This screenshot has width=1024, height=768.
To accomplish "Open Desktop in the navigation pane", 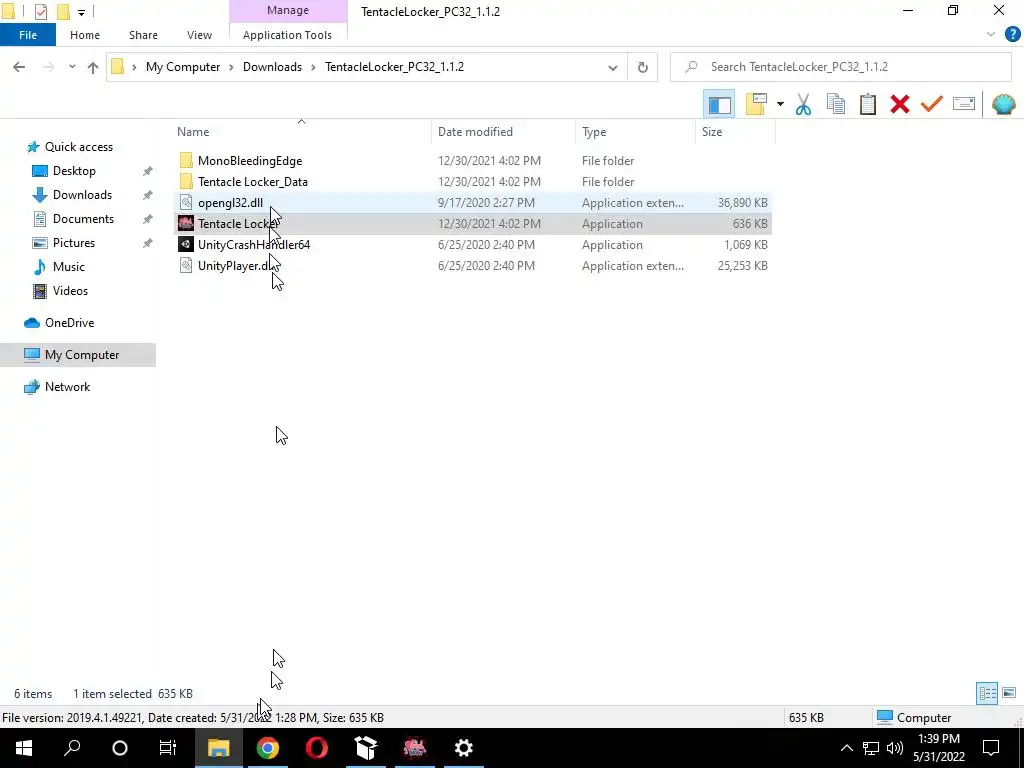I will [74, 171].
